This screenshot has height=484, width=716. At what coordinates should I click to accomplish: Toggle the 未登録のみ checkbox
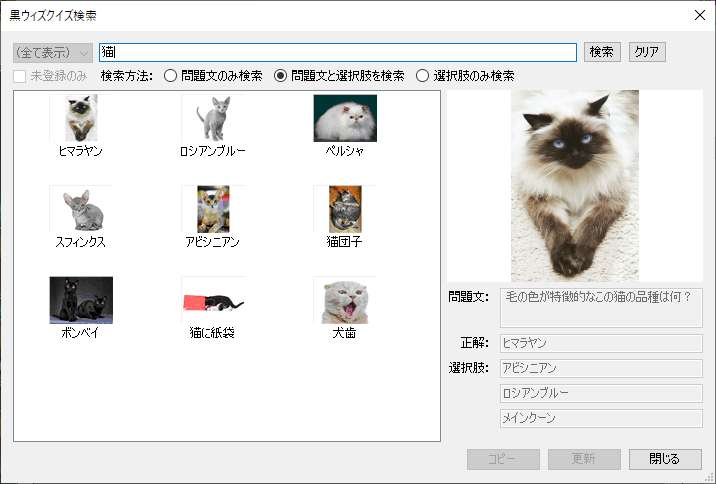tap(21, 75)
